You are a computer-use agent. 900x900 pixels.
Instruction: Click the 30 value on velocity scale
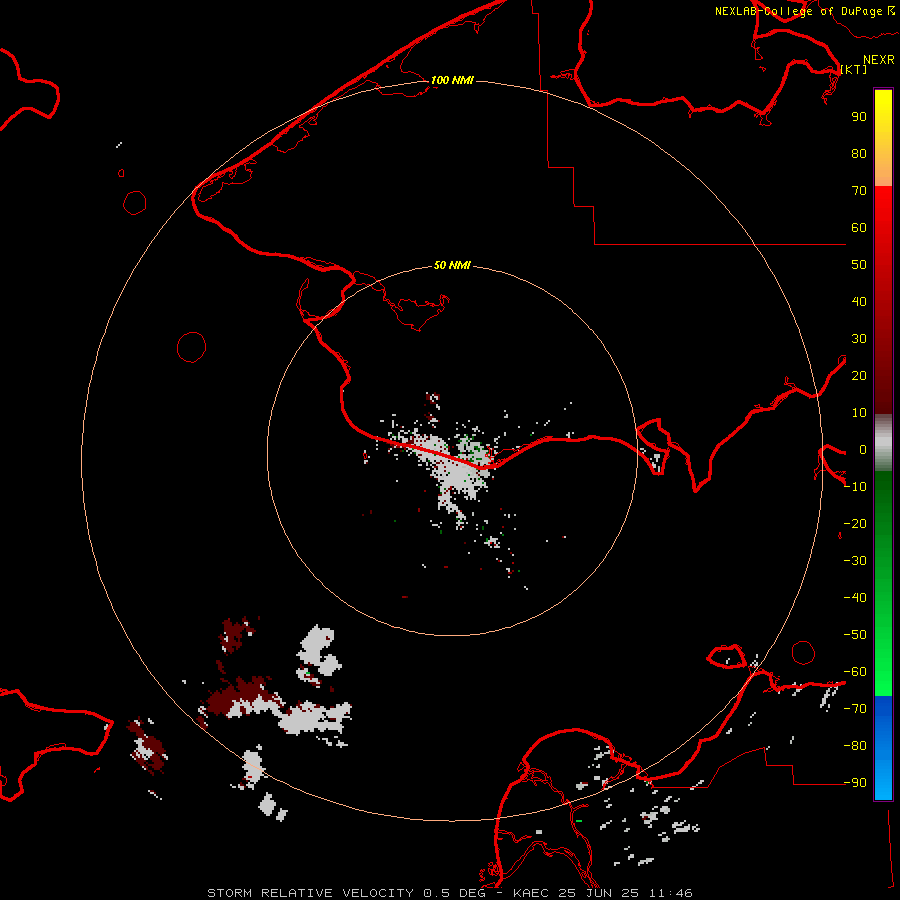click(x=859, y=339)
